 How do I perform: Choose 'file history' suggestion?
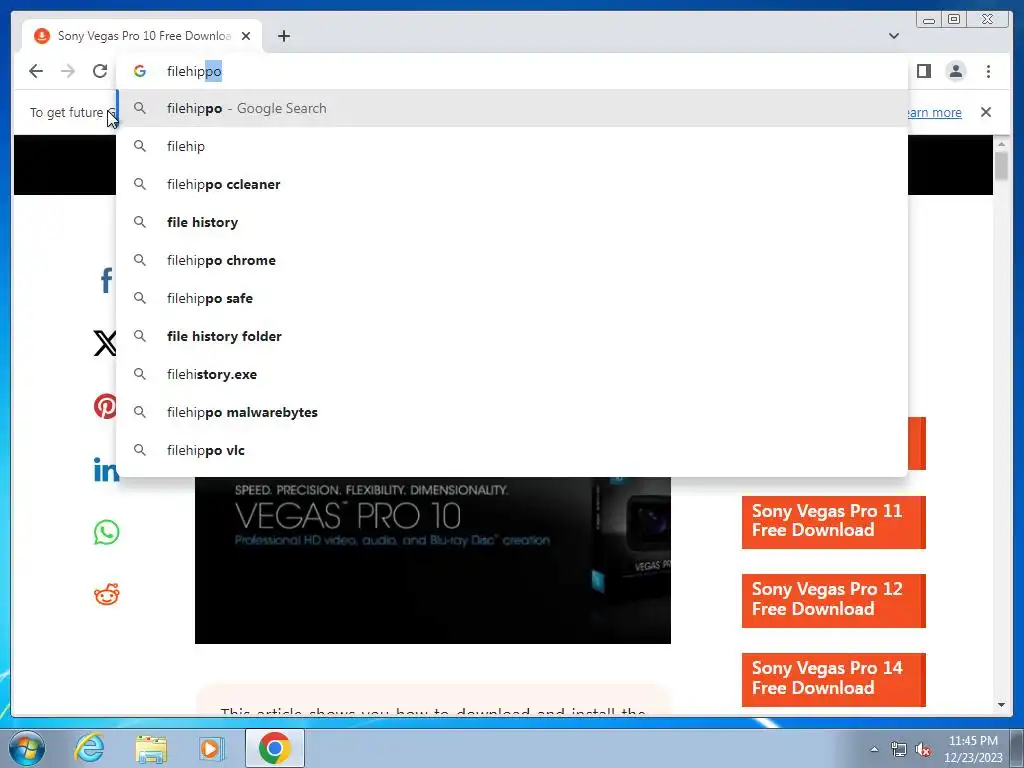[512, 222]
